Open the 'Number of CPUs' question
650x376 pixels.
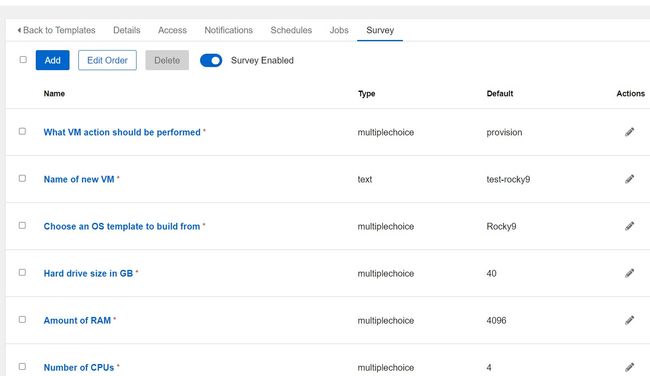79,367
